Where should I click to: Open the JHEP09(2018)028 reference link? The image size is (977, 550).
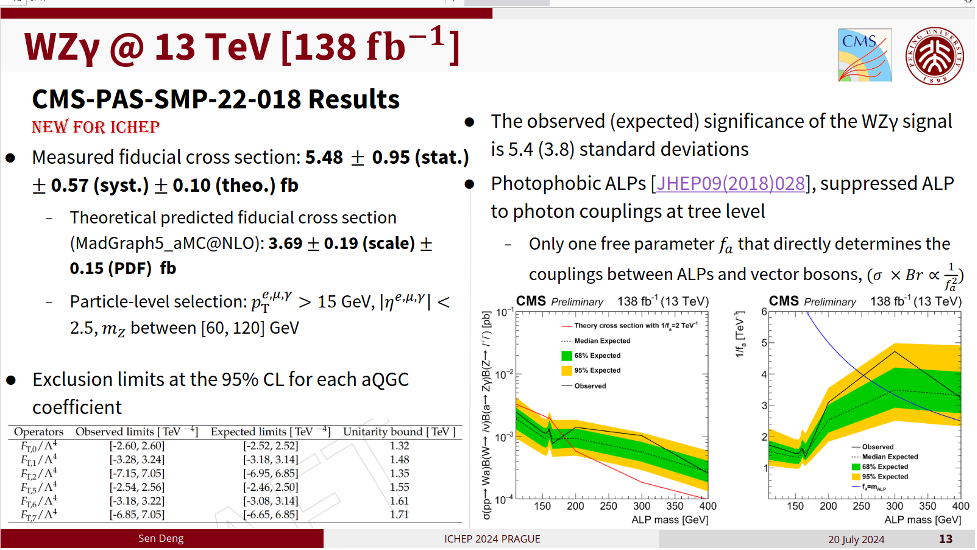coord(733,184)
